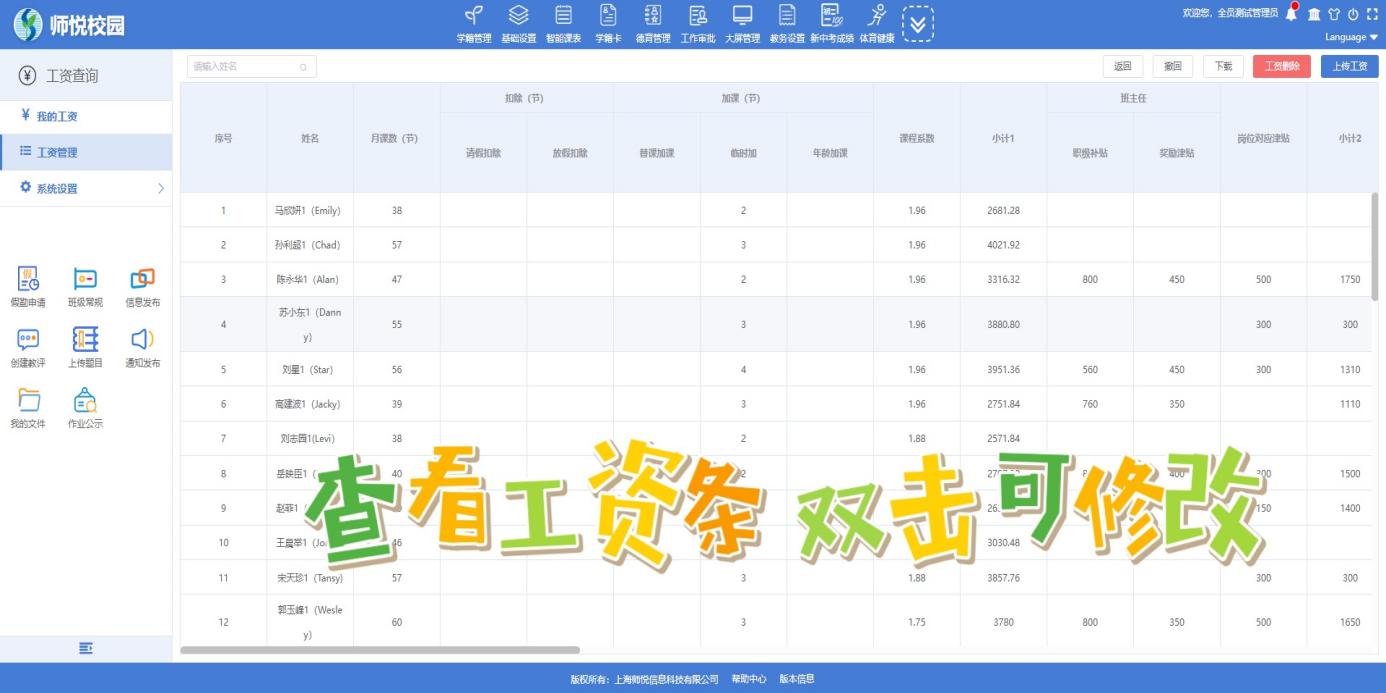
Task: Collapse the sidebar using bottom toggle icon
Action: point(86,649)
